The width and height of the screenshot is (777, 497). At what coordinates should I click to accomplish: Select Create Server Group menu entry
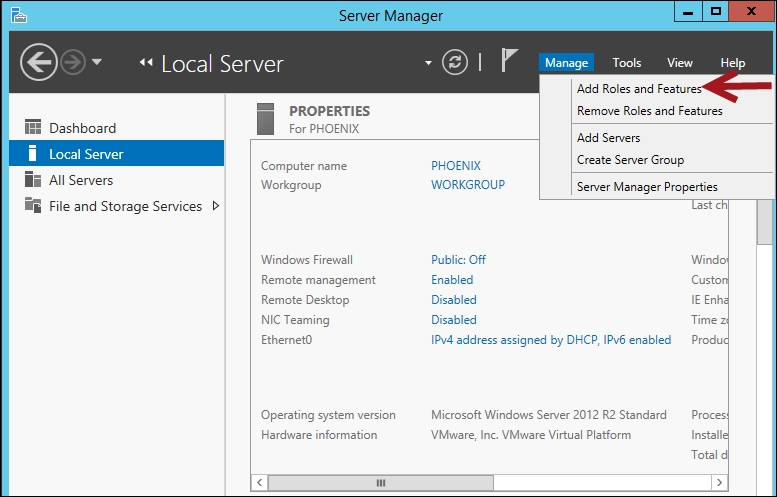[x=630, y=160]
